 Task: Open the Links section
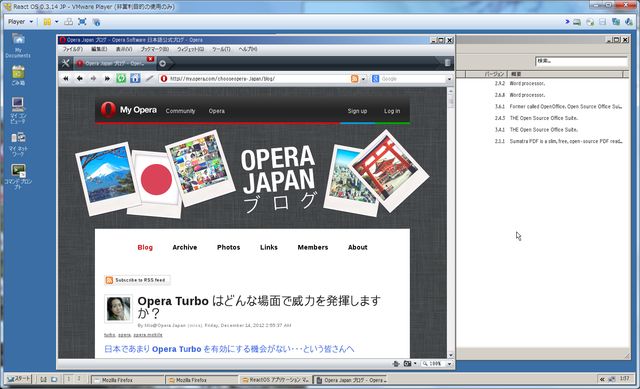point(269,247)
